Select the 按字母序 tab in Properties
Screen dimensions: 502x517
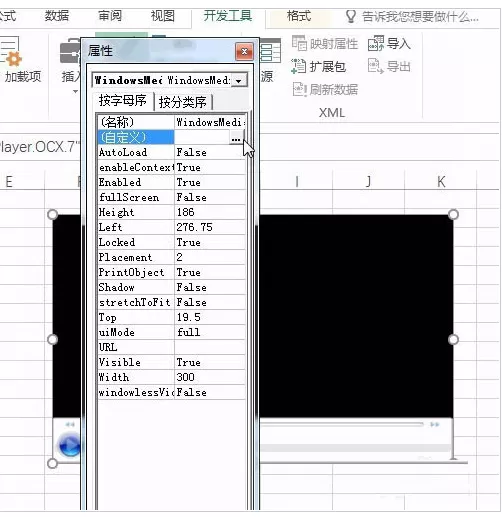click(122, 100)
